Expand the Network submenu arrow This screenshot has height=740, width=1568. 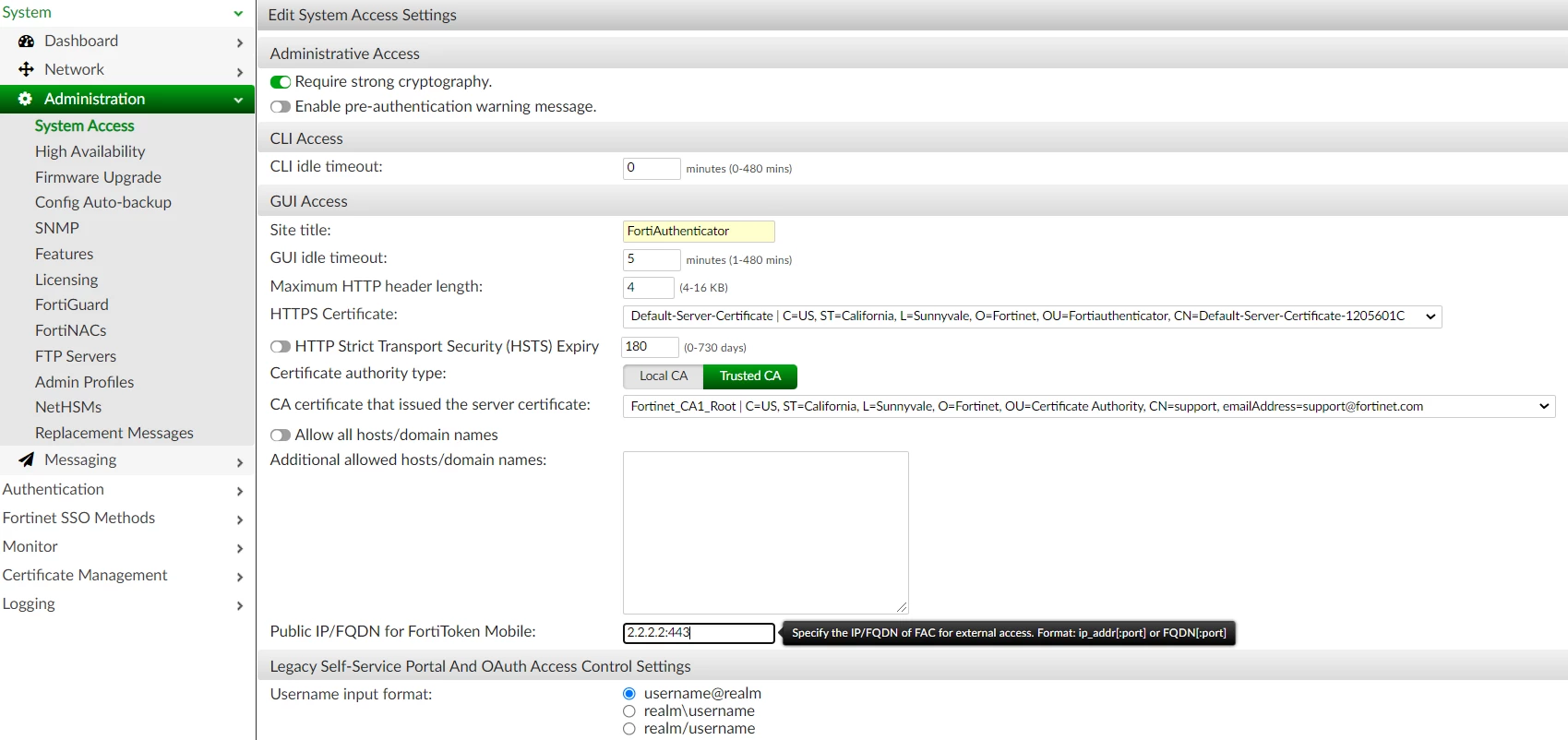[240, 71]
